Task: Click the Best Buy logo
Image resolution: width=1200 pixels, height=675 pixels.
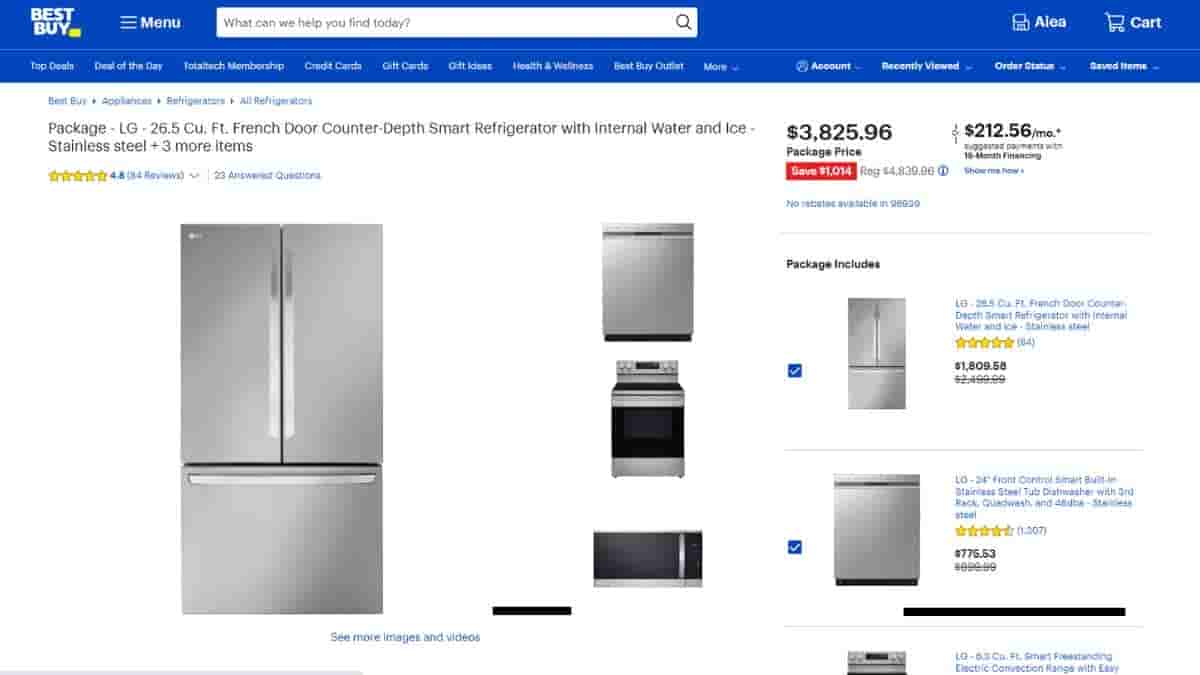Action: [x=55, y=22]
